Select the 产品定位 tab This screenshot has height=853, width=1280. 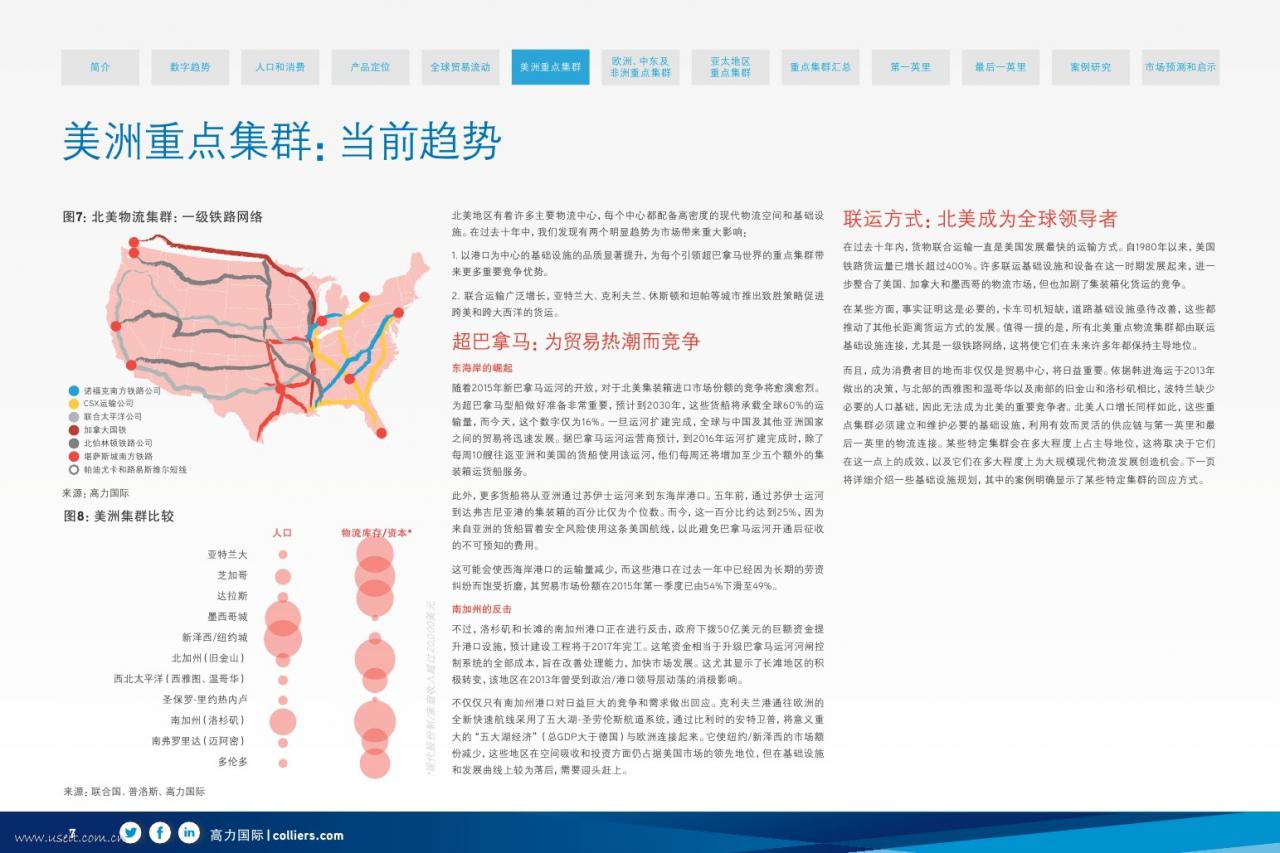(x=370, y=67)
